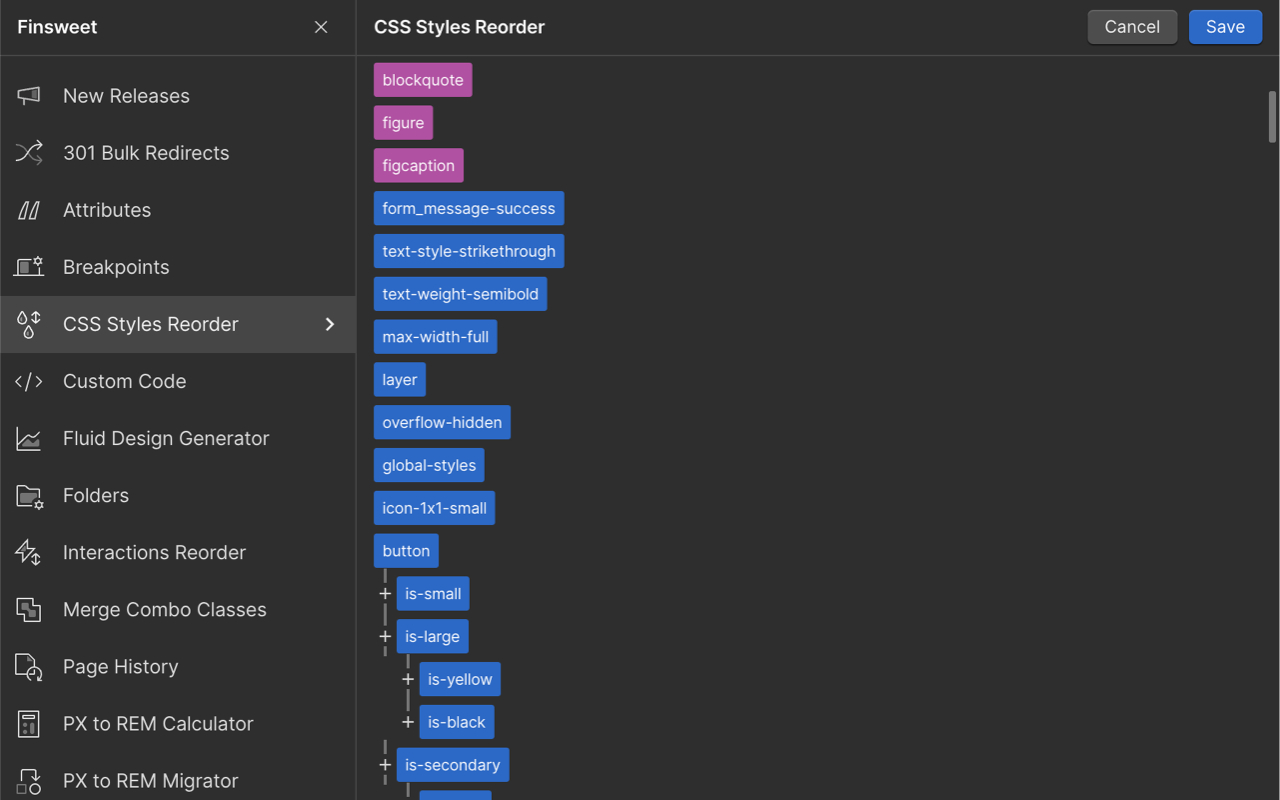
Task: Open the Fluid Design Generator chart icon
Action: (x=28, y=438)
